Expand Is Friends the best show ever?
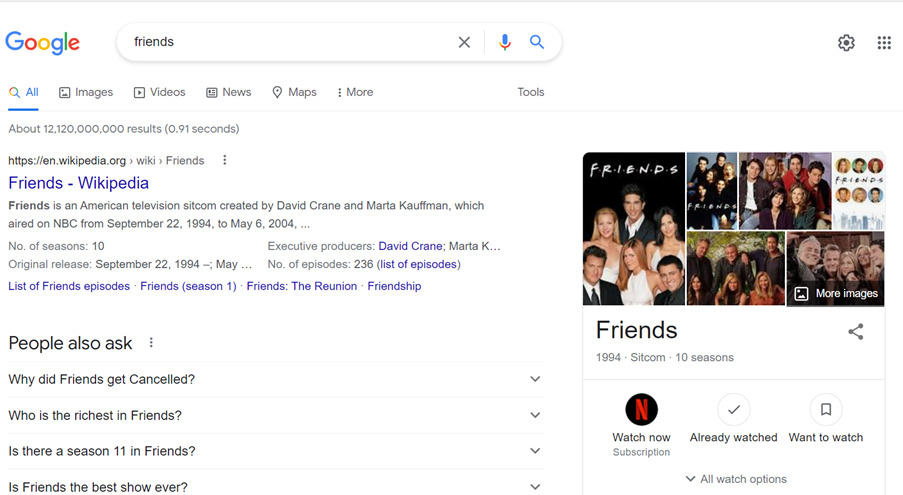Screen dimensions: 903x495 click(x=276, y=487)
